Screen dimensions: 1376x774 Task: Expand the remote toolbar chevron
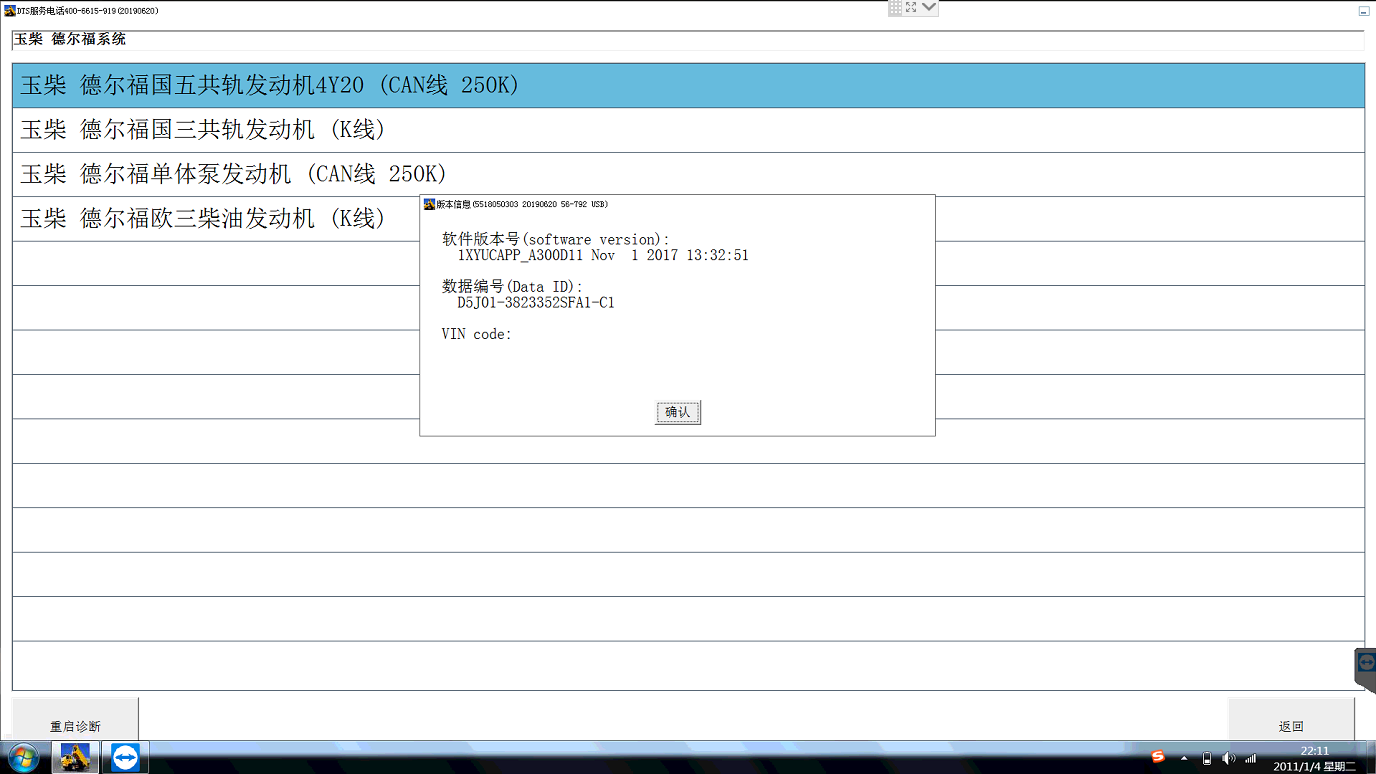pos(929,7)
